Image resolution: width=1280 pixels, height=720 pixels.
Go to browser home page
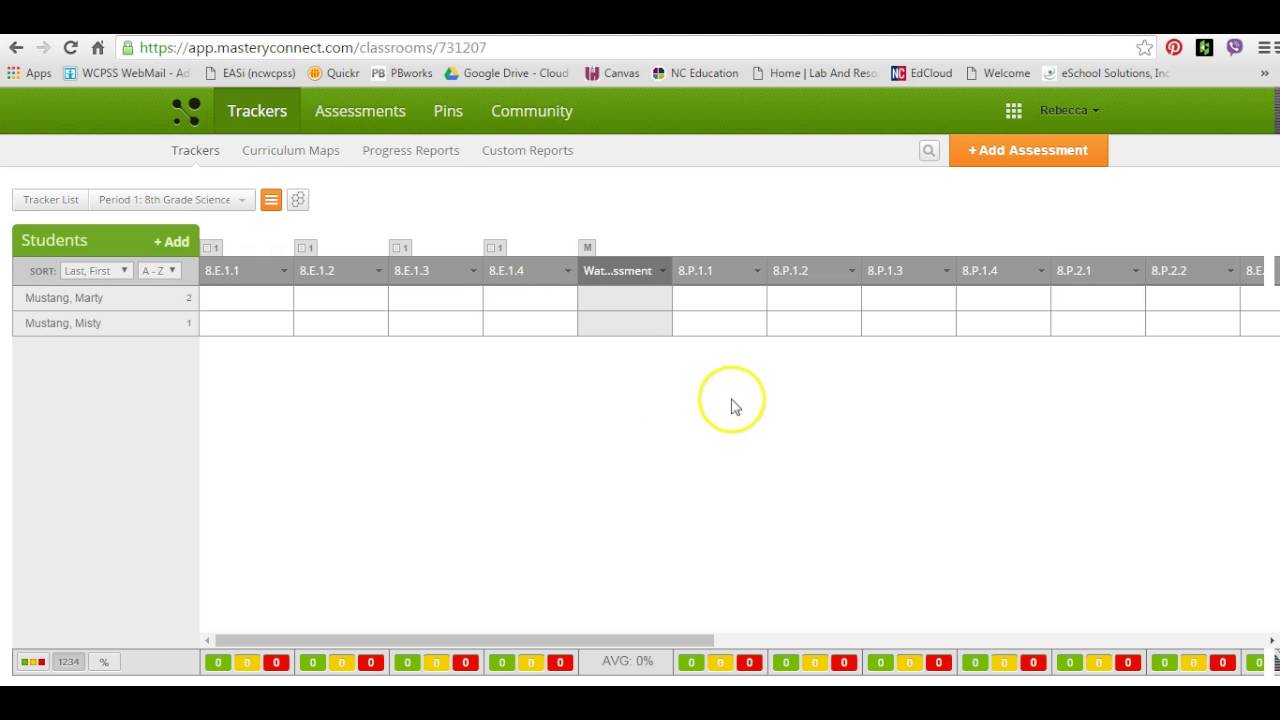[98, 47]
